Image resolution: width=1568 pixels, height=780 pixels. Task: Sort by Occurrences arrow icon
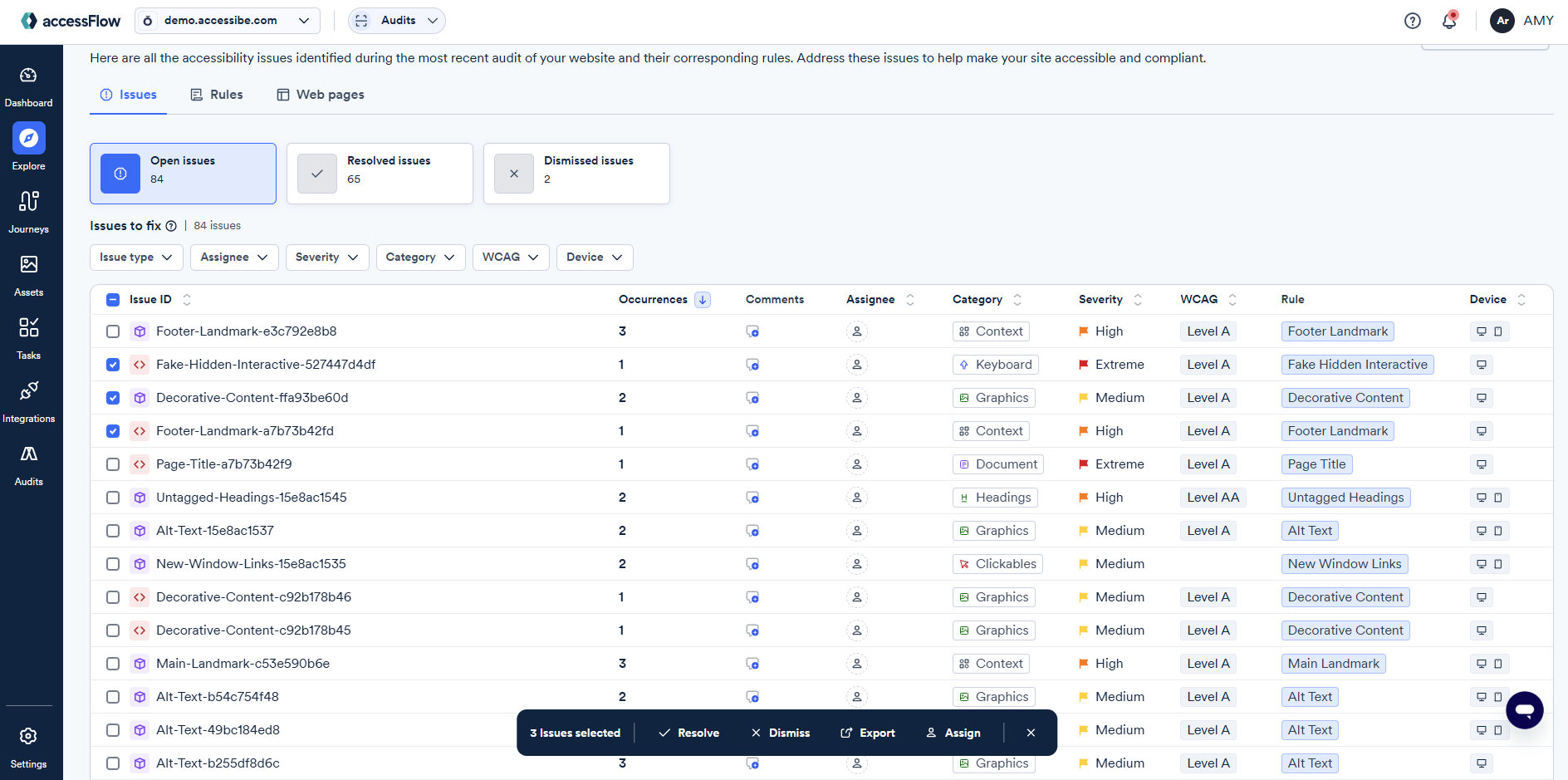point(703,300)
